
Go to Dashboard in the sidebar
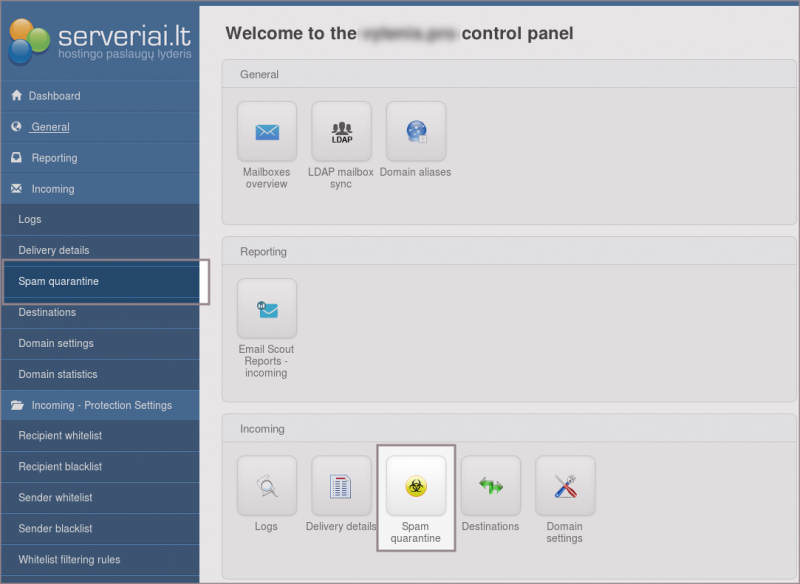(x=54, y=96)
